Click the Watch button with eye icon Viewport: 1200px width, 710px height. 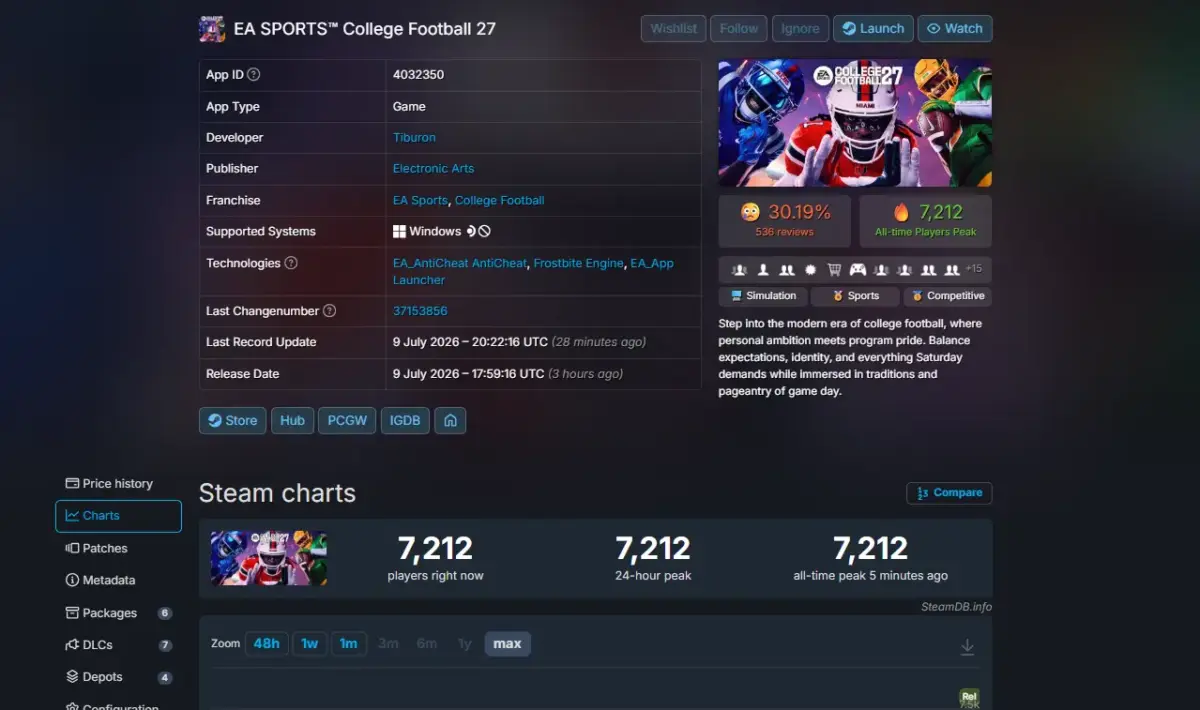[x=955, y=29]
